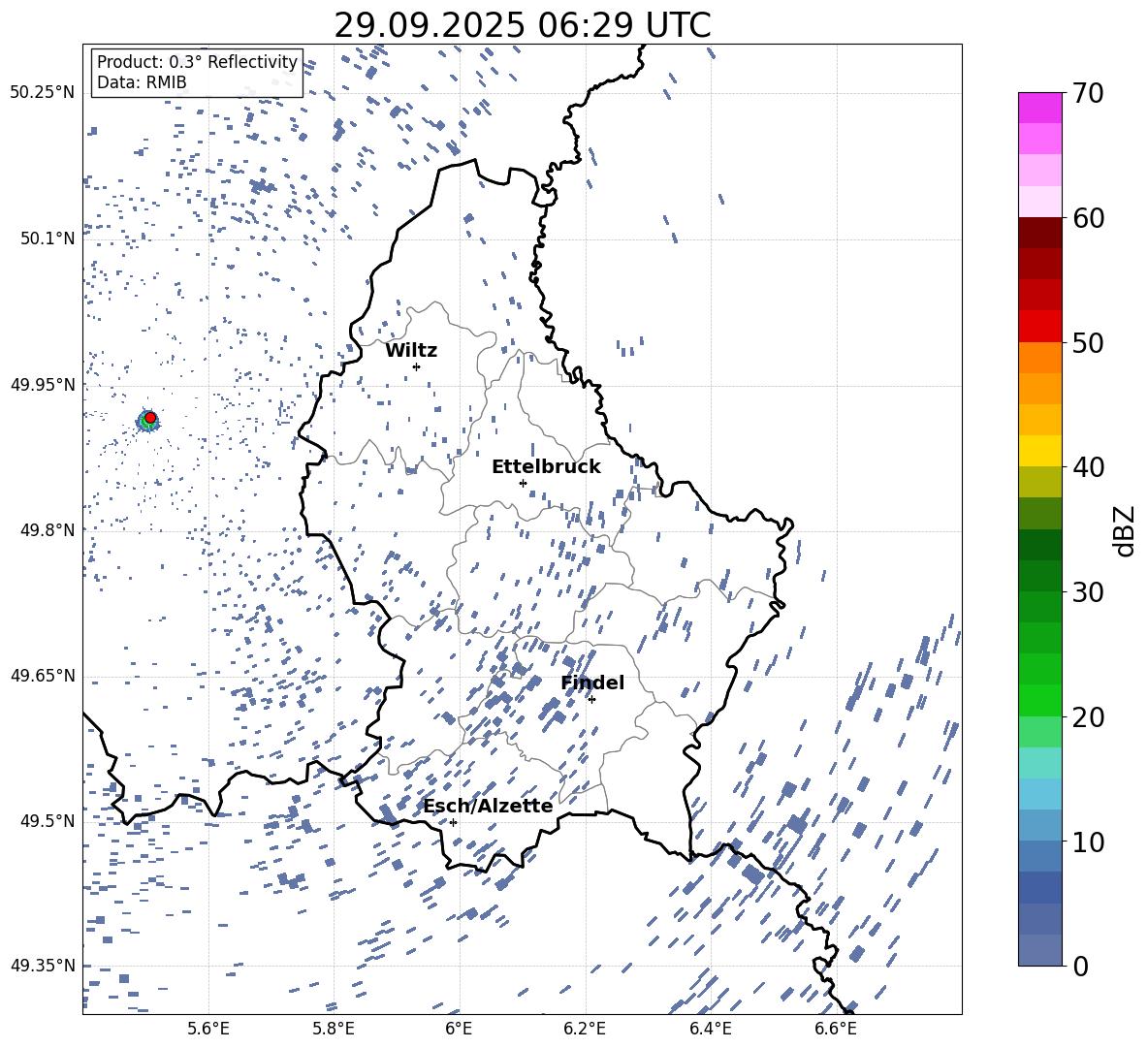Click the Ettelbruck city label

click(x=546, y=466)
